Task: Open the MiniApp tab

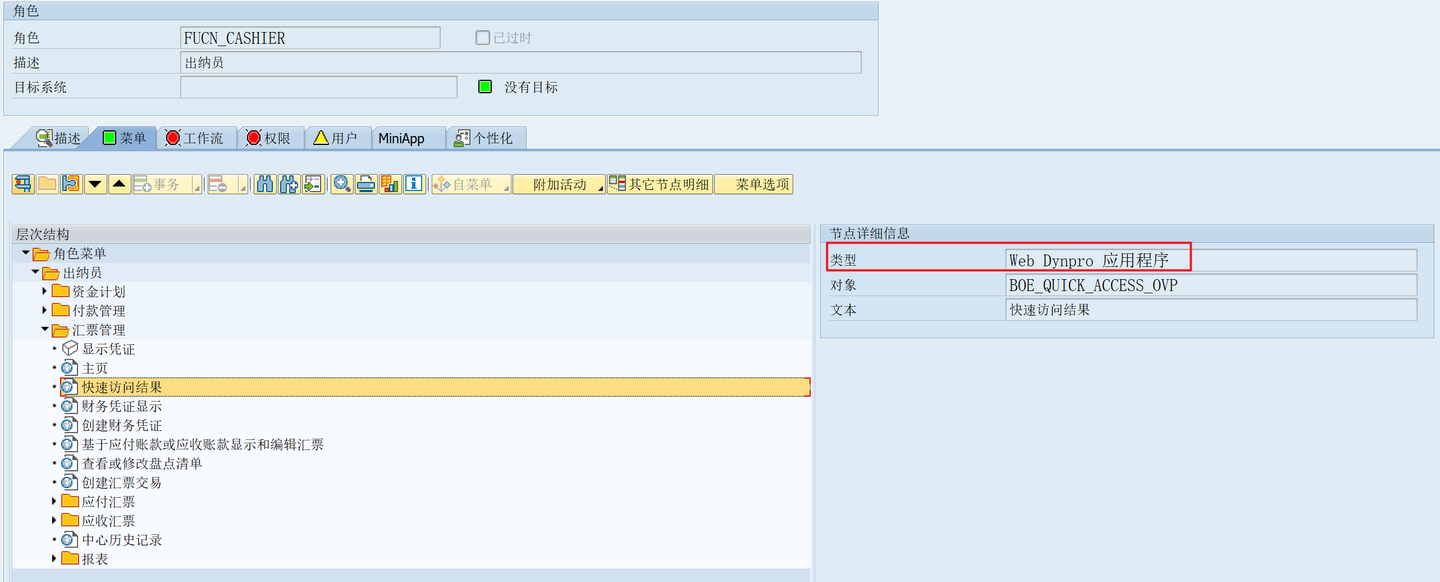Action: [404, 138]
